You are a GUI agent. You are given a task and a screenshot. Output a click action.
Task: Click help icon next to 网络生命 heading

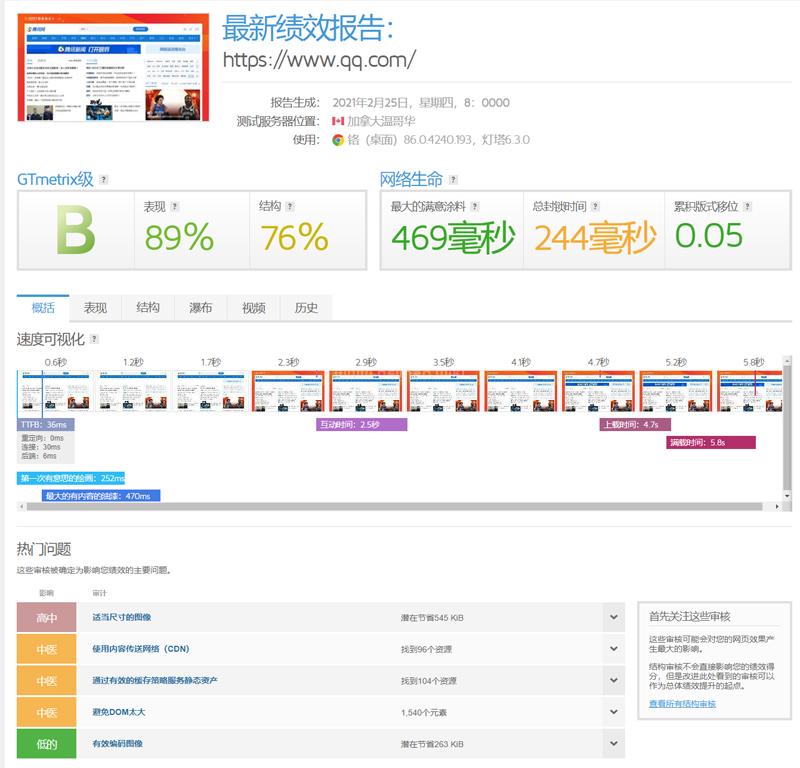454,180
